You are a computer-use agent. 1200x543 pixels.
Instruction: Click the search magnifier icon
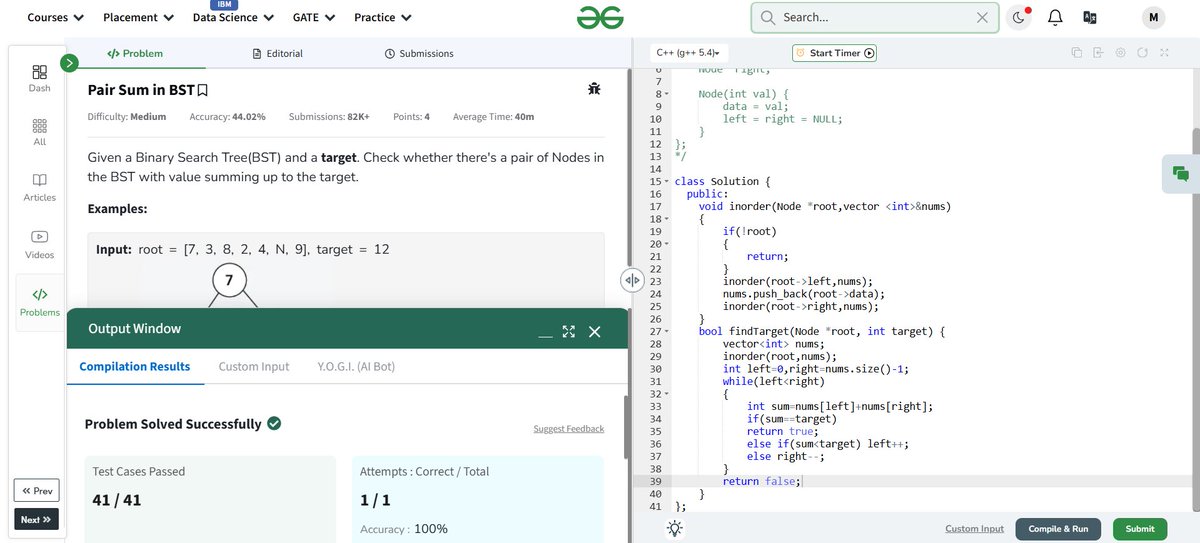click(768, 18)
